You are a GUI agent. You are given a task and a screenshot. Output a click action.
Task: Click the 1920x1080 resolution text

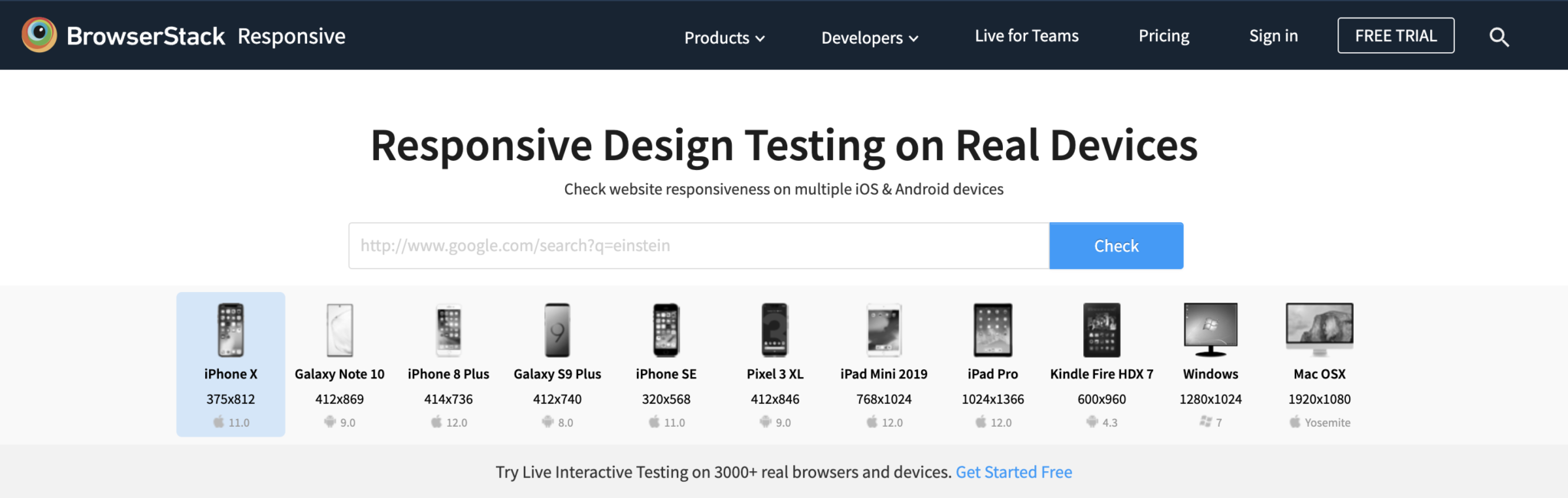click(1319, 399)
